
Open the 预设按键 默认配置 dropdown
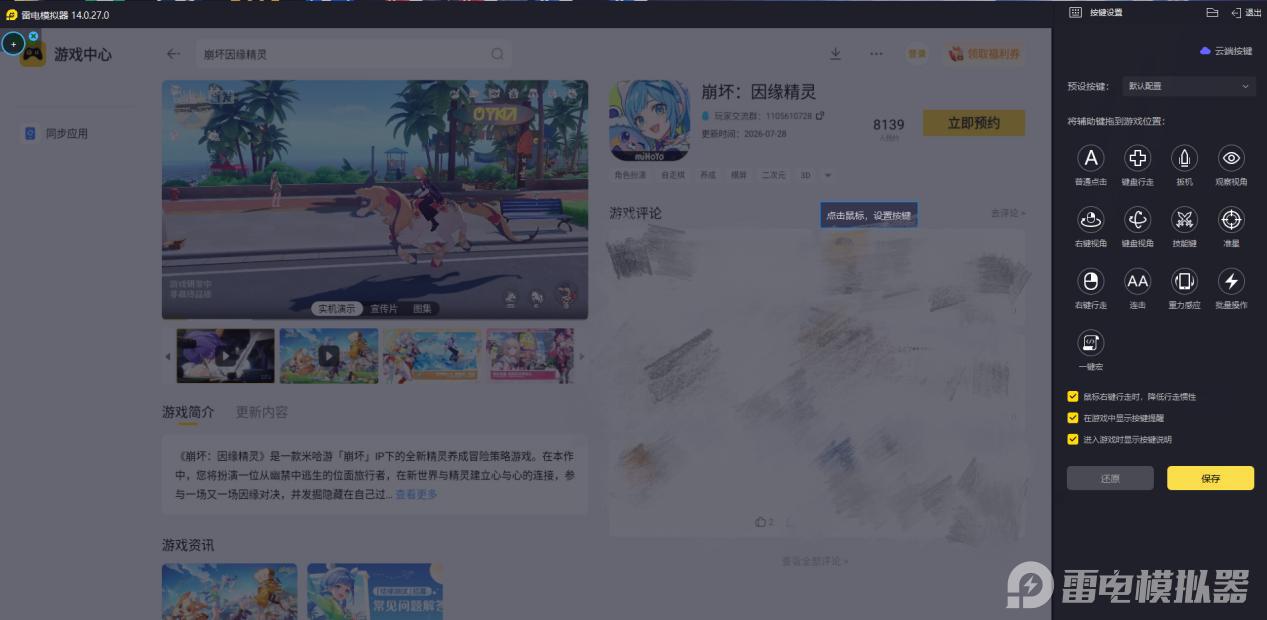click(1189, 87)
